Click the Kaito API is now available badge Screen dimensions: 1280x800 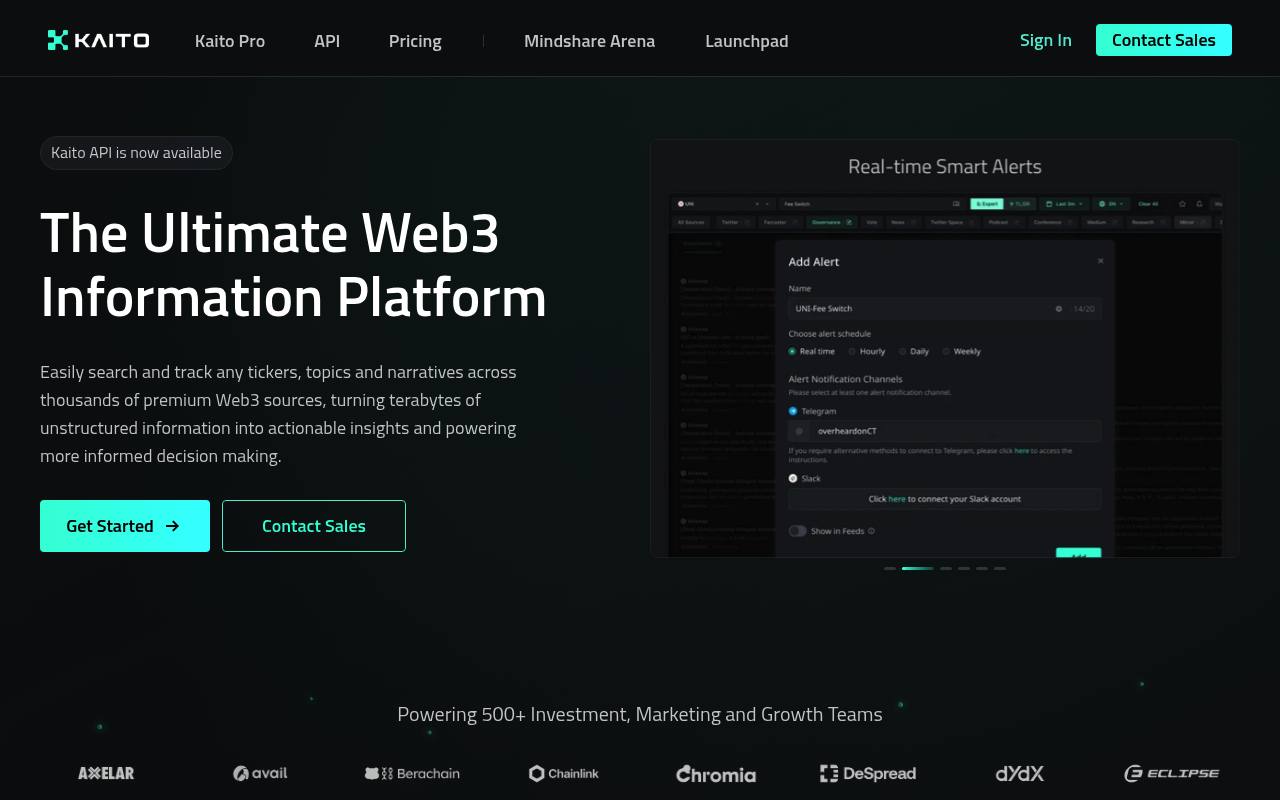click(136, 153)
